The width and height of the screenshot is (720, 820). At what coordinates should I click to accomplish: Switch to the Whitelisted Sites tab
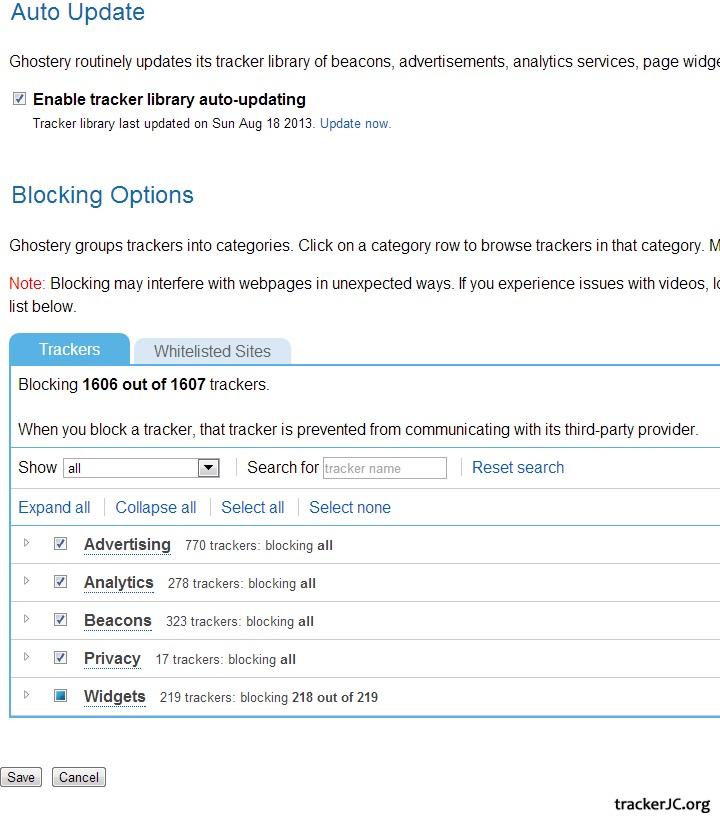point(212,351)
